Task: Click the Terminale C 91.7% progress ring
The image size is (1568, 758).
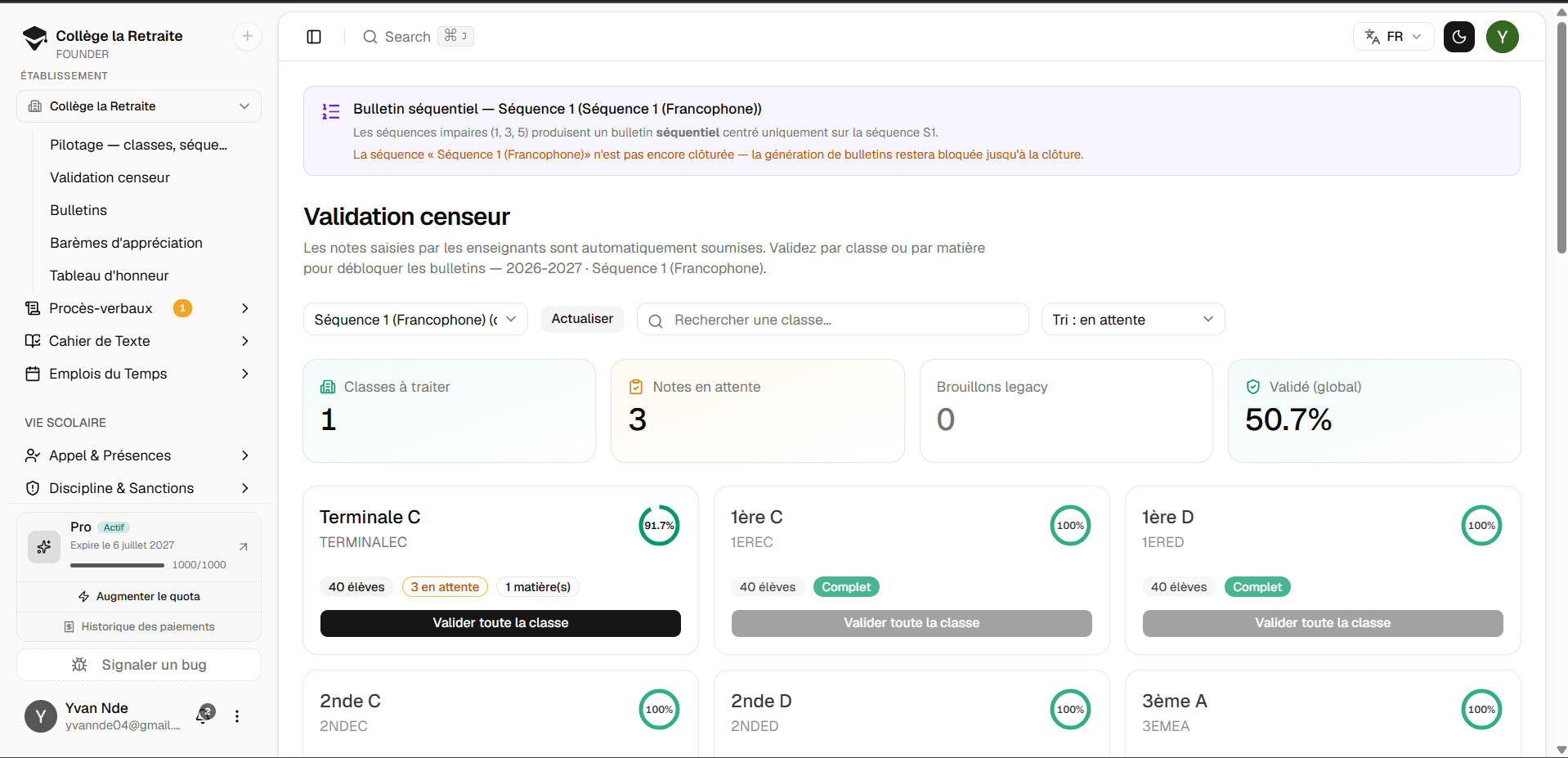Action: (x=659, y=526)
